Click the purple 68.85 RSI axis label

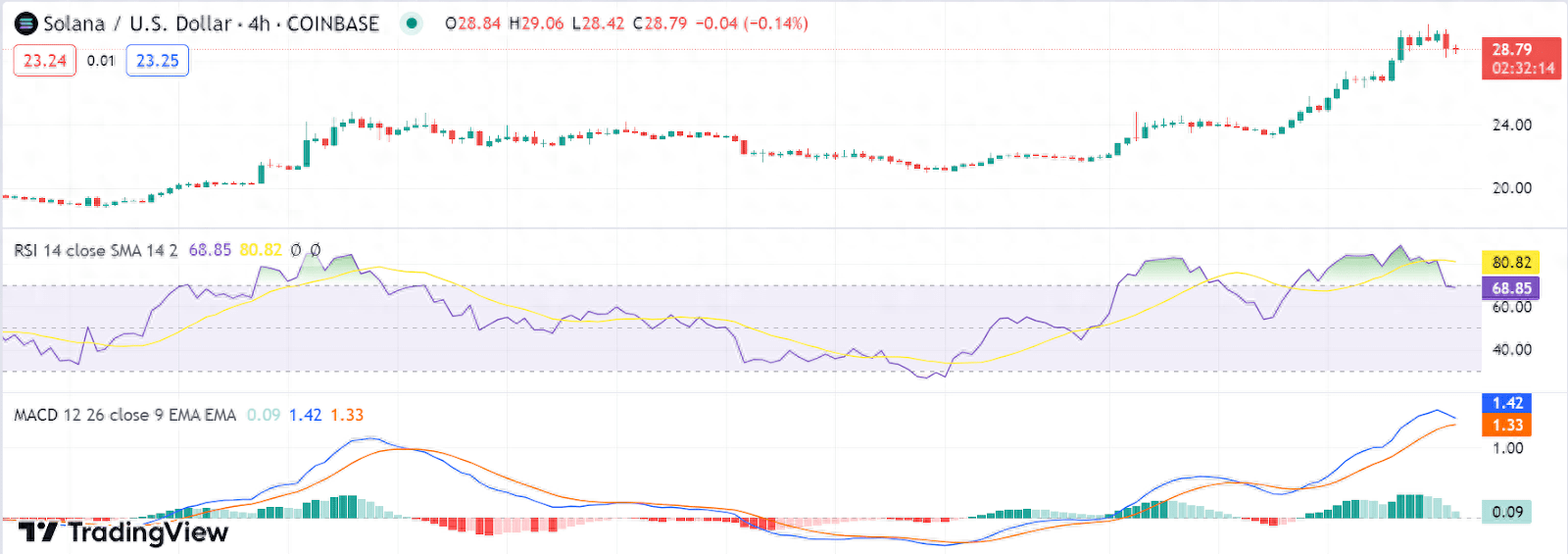pyautogui.click(x=1510, y=288)
